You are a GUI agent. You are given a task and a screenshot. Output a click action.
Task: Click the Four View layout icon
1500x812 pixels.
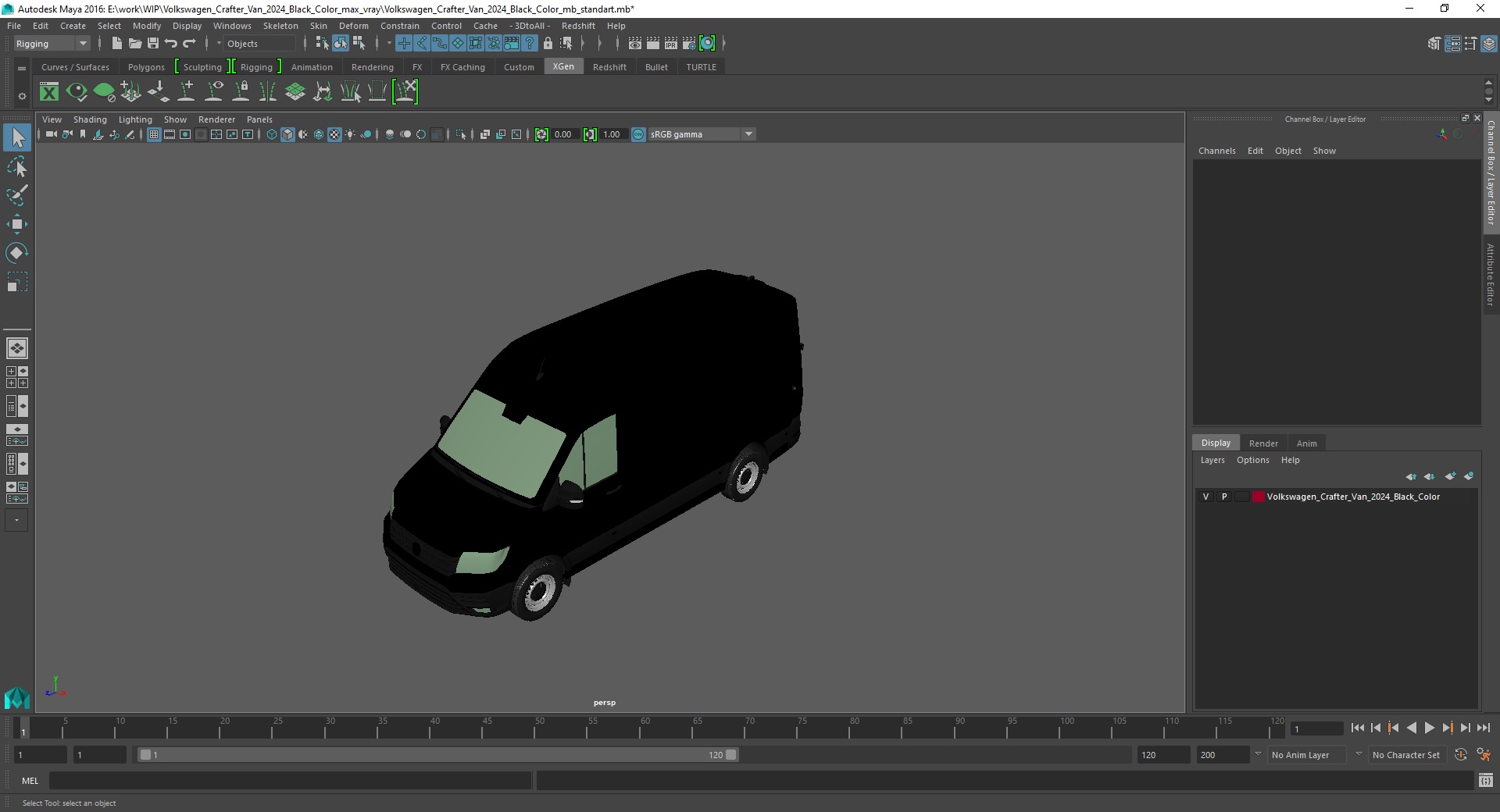point(17,377)
